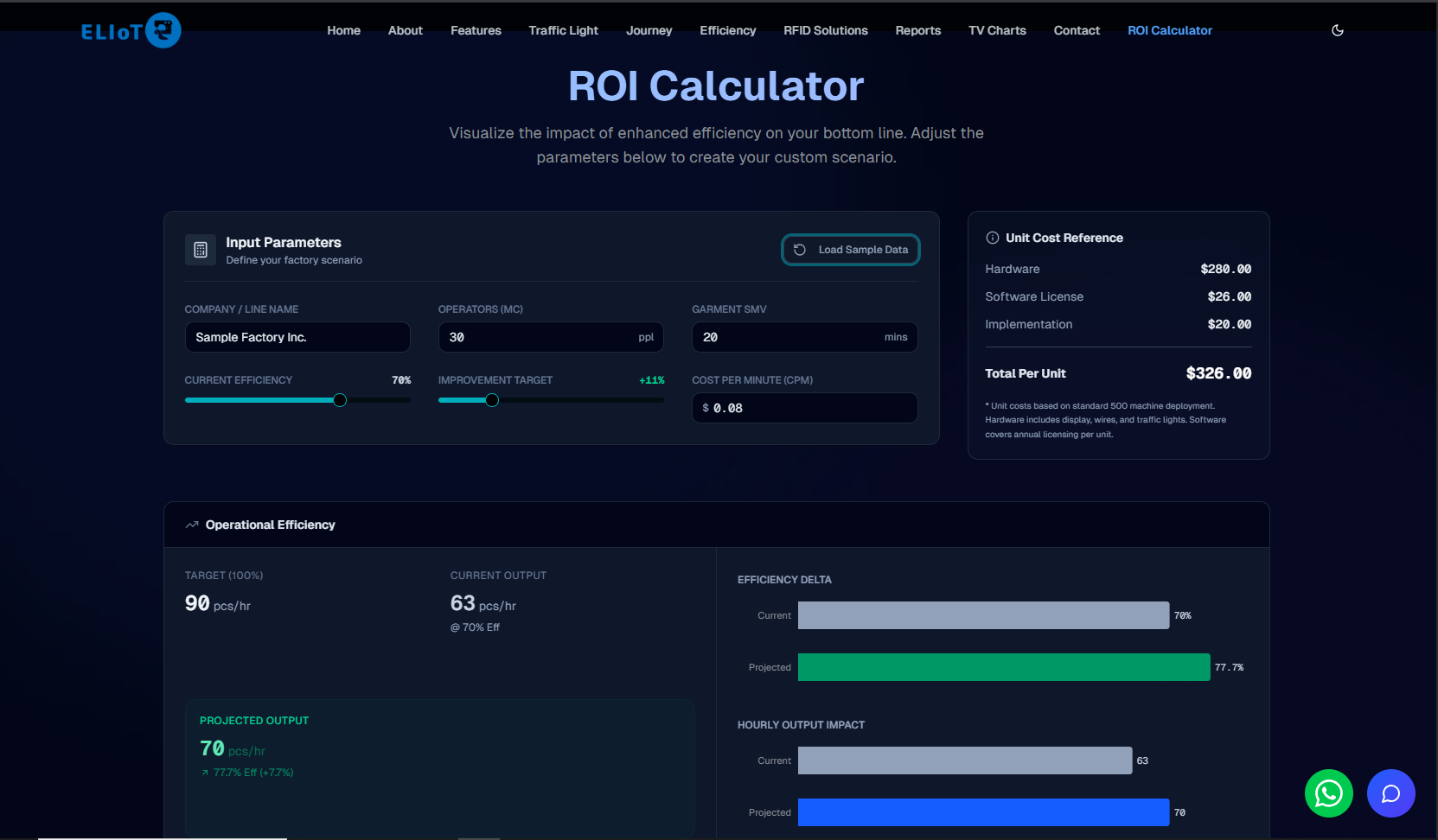1438x840 pixels.
Task: Click the Cost Per Minute input
Action: pyautogui.click(x=808, y=408)
